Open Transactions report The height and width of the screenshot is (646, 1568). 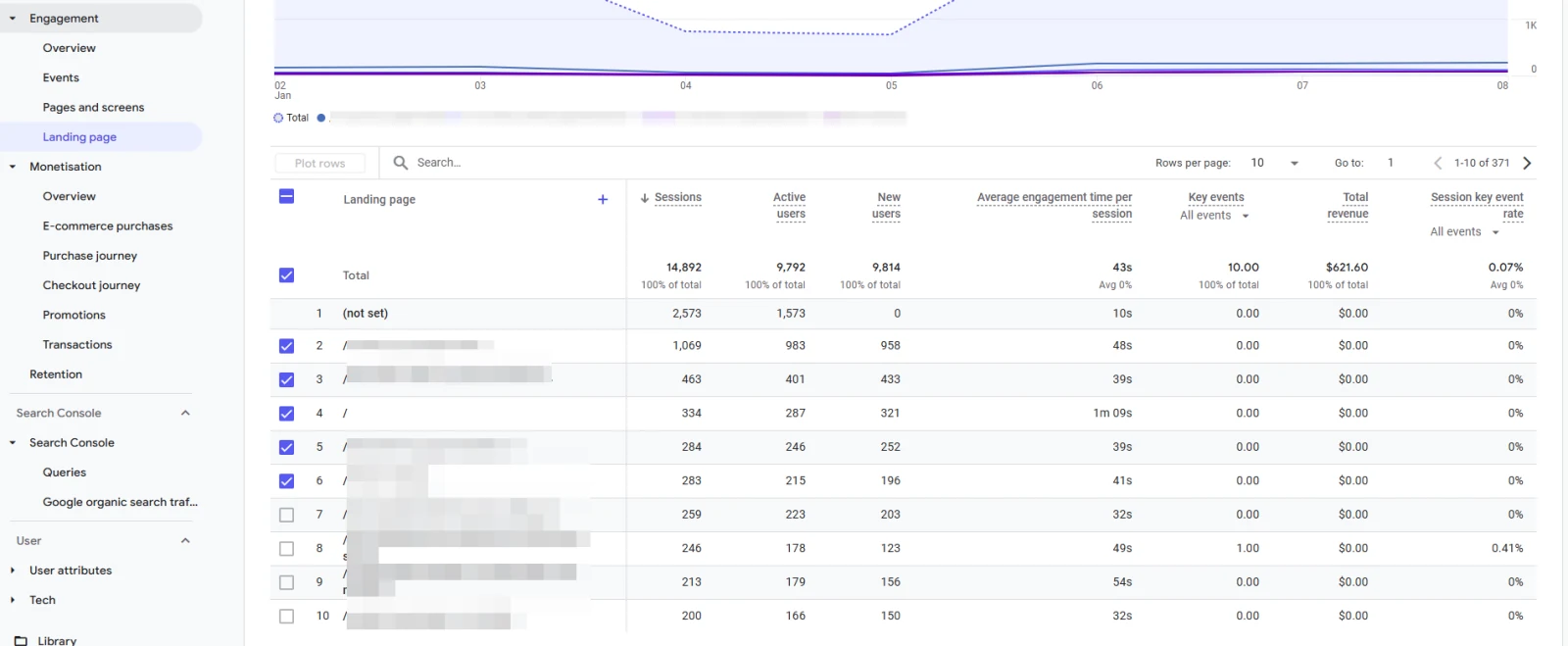point(77,345)
